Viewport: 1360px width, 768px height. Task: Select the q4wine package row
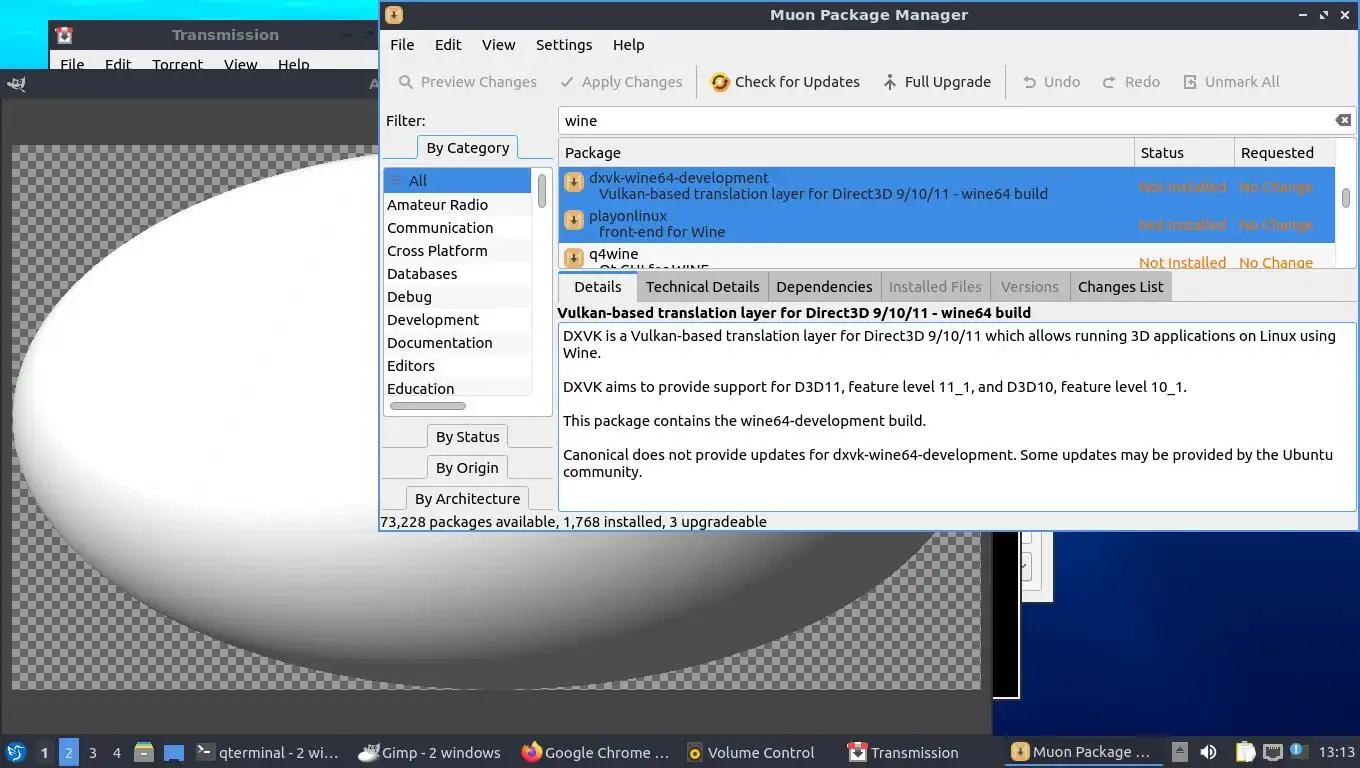tap(947, 258)
